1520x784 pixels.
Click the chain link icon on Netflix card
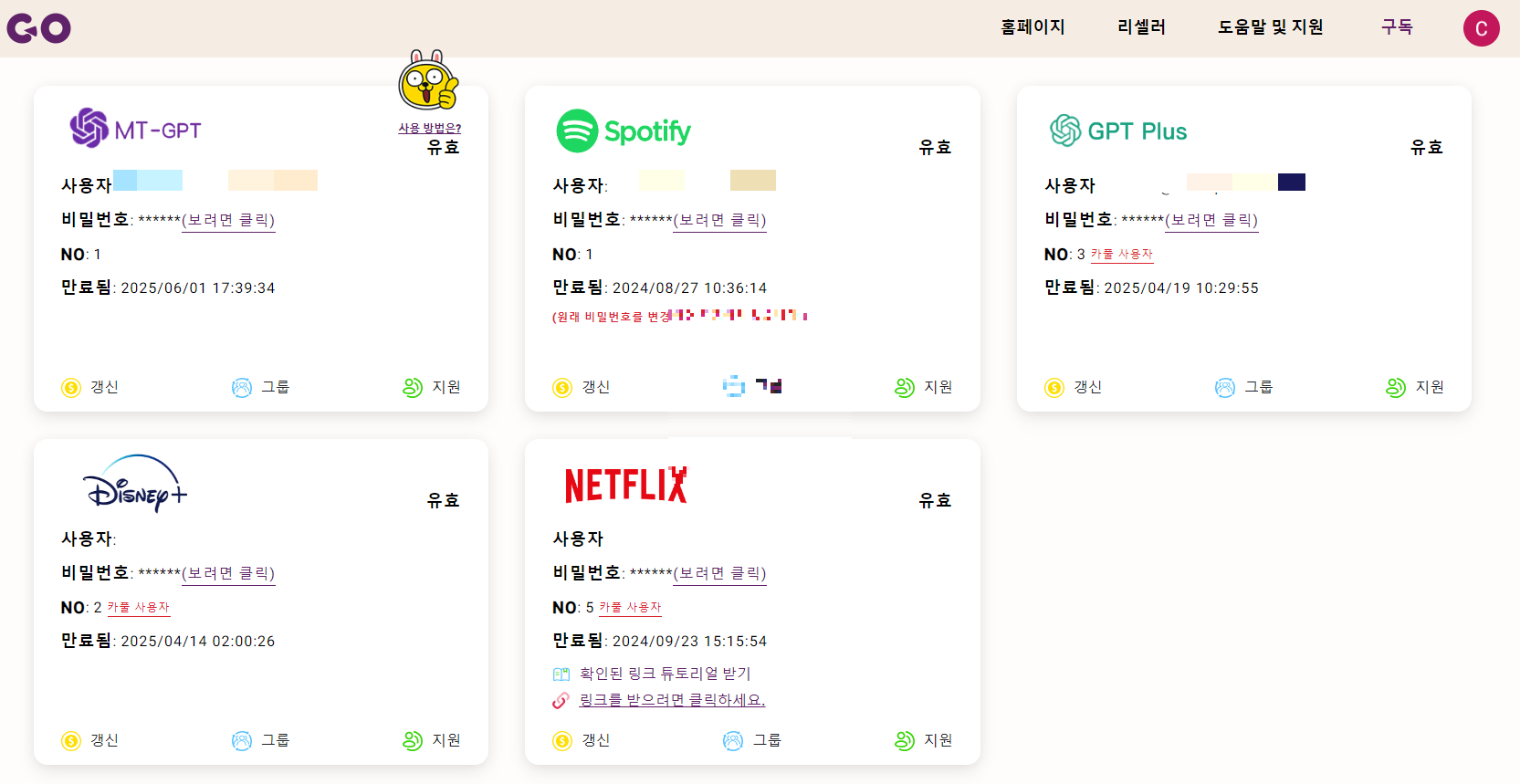pyautogui.click(x=561, y=701)
